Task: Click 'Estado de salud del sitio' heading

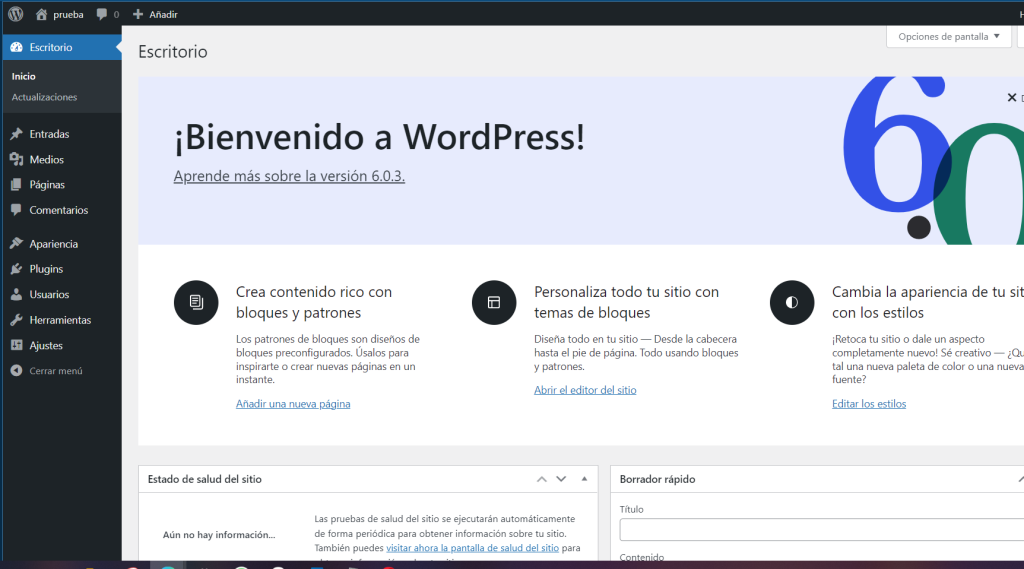Action: coord(204,479)
